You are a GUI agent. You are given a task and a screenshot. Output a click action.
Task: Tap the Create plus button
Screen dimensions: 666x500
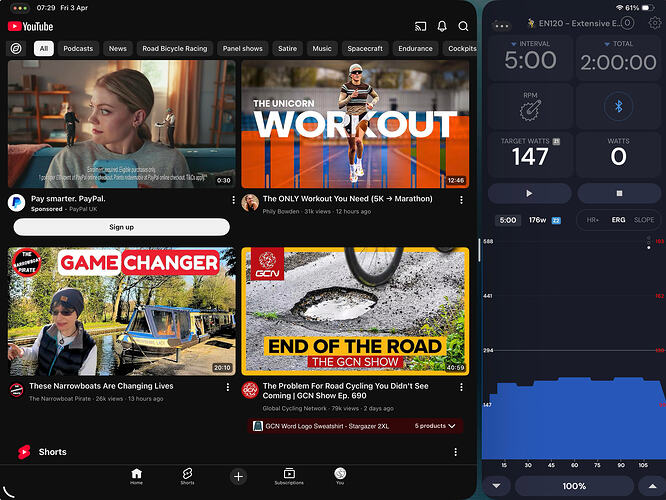pyautogui.click(x=238, y=476)
